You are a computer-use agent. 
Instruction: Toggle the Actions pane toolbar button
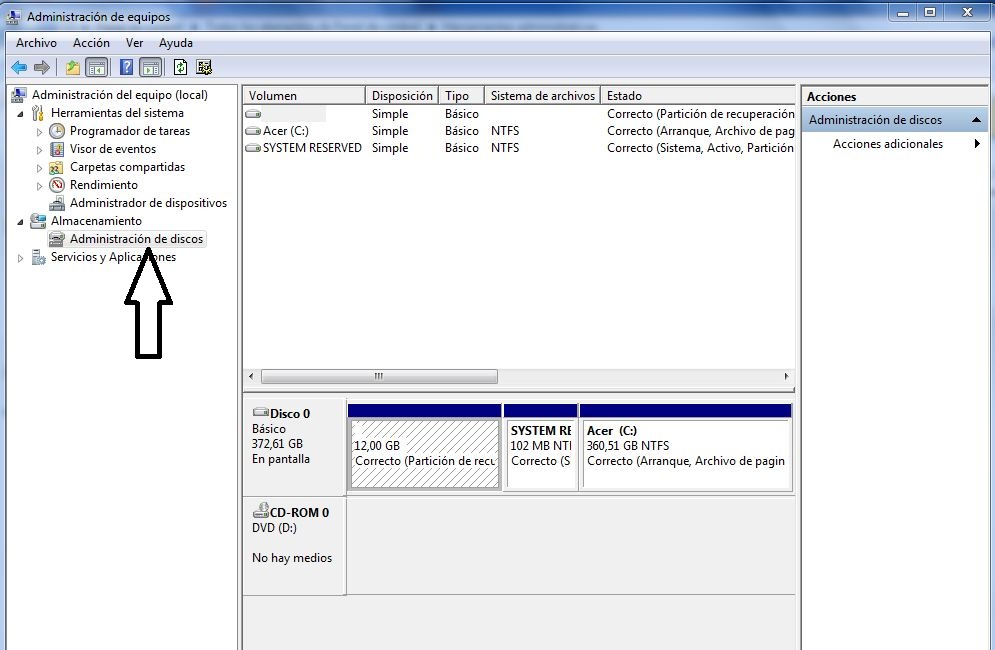pos(150,67)
